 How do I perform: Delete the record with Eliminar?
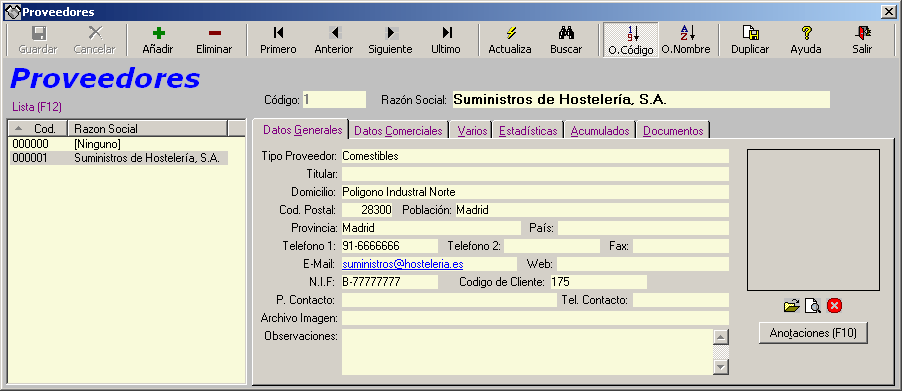click(x=214, y=40)
